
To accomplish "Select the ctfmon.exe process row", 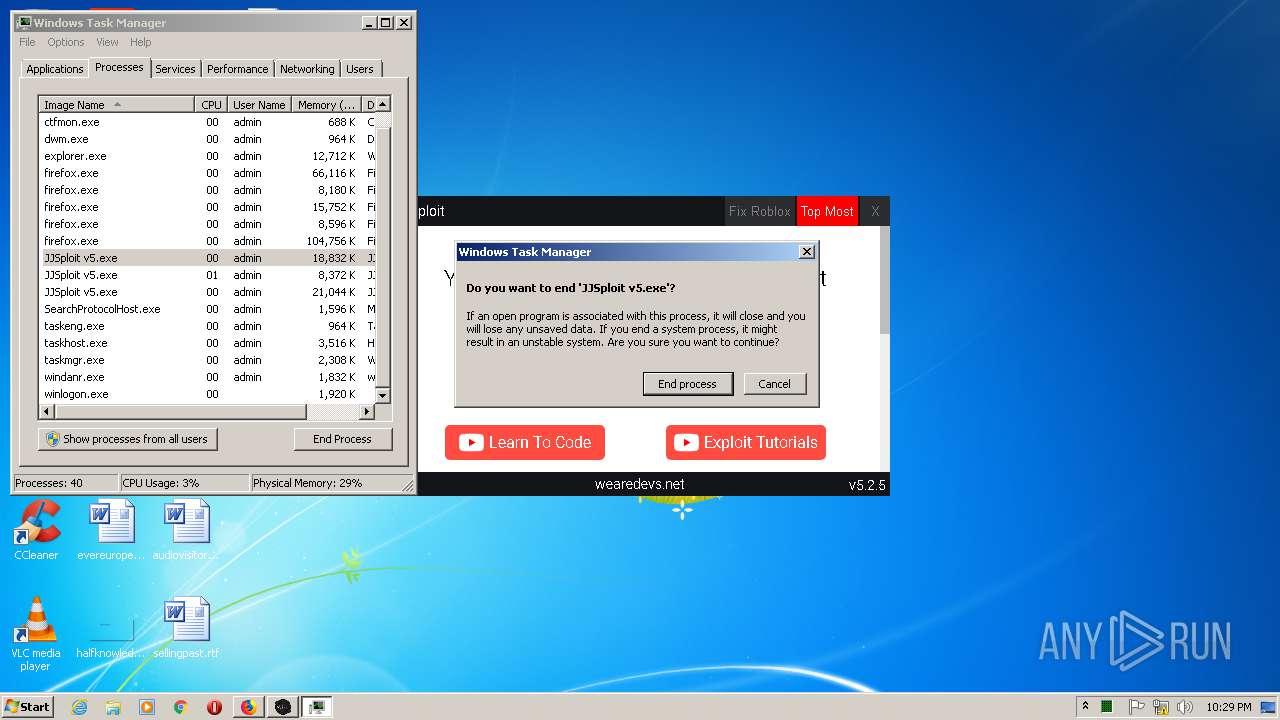I will 207,122.
